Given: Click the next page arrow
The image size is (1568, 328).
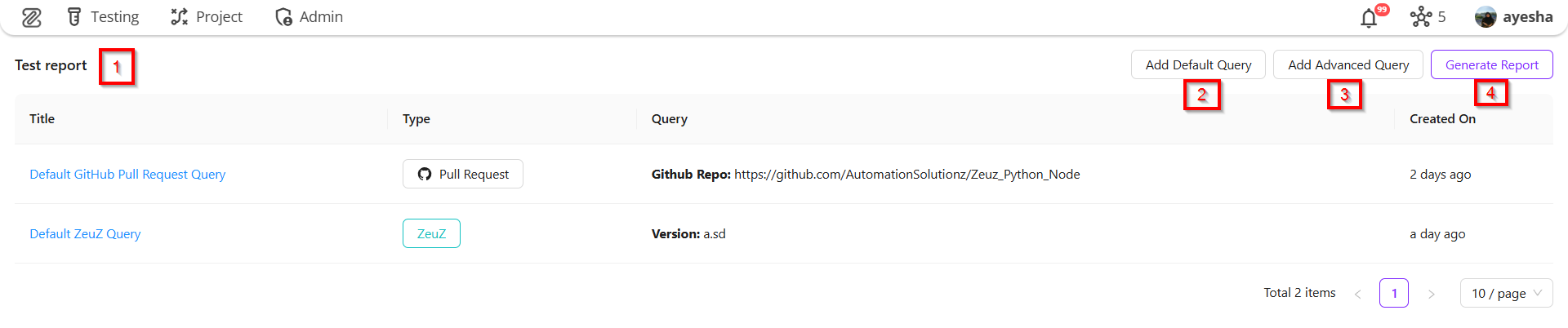Looking at the screenshot, I should tap(1431, 294).
